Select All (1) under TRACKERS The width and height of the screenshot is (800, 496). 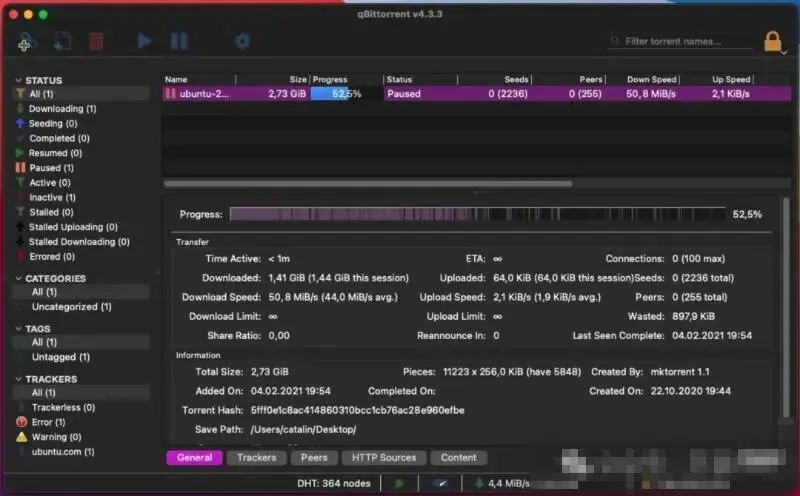click(82, 392)
